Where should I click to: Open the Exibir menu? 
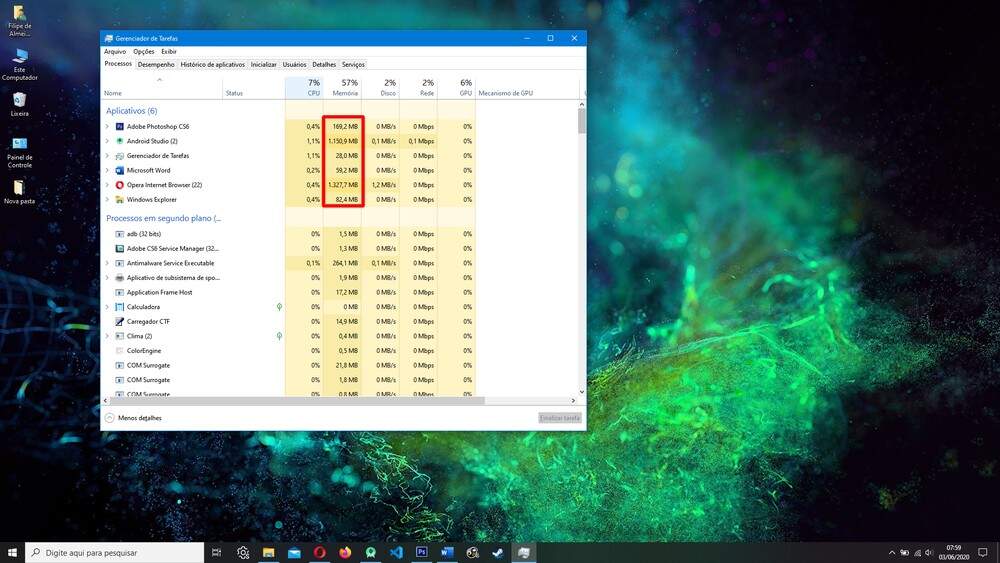pyautogui.click(x=168, y=52)
